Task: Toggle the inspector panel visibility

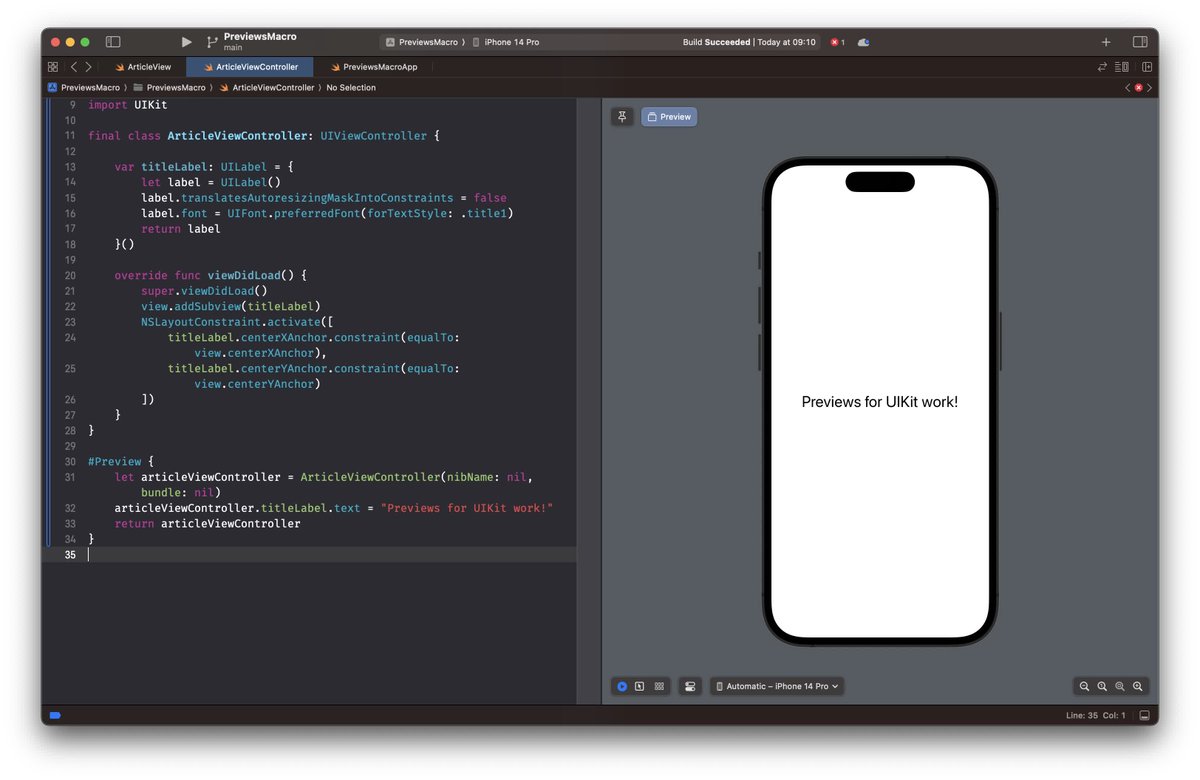Action: [x=1139, y=41]
